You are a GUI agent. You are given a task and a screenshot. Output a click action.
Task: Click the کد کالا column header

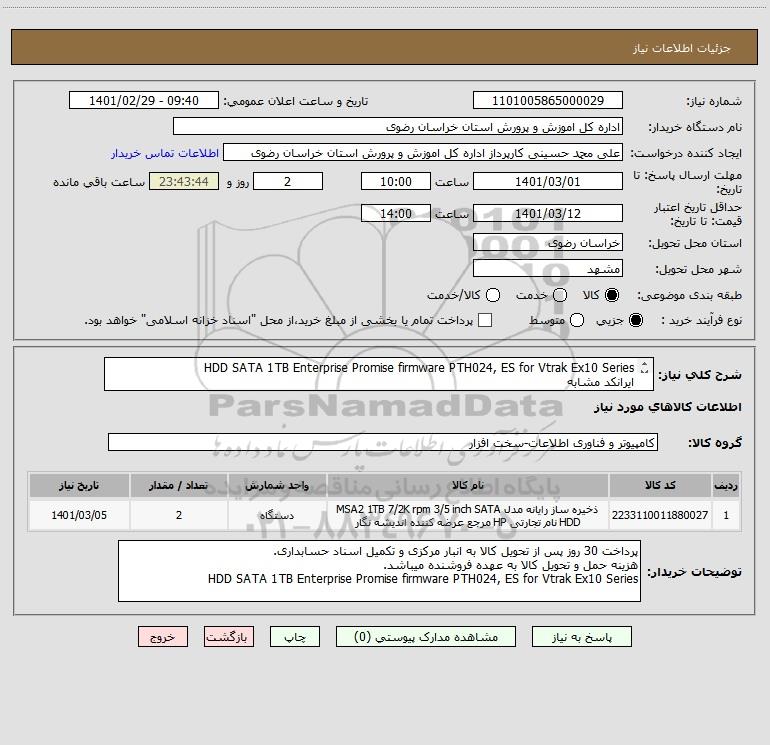(x=660, y=485)
